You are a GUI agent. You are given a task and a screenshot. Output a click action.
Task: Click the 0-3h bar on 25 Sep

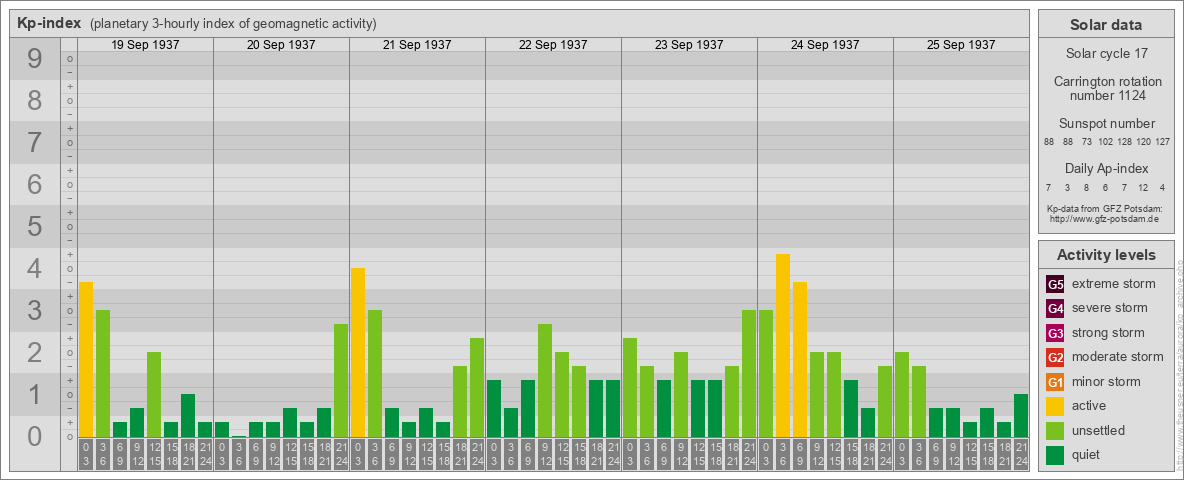[x=902, y=395]
